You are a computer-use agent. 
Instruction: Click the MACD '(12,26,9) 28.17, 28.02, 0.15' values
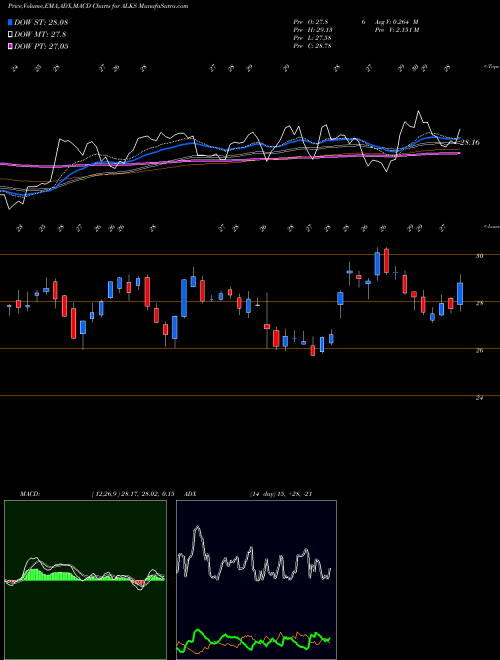(x=133, y=494)
